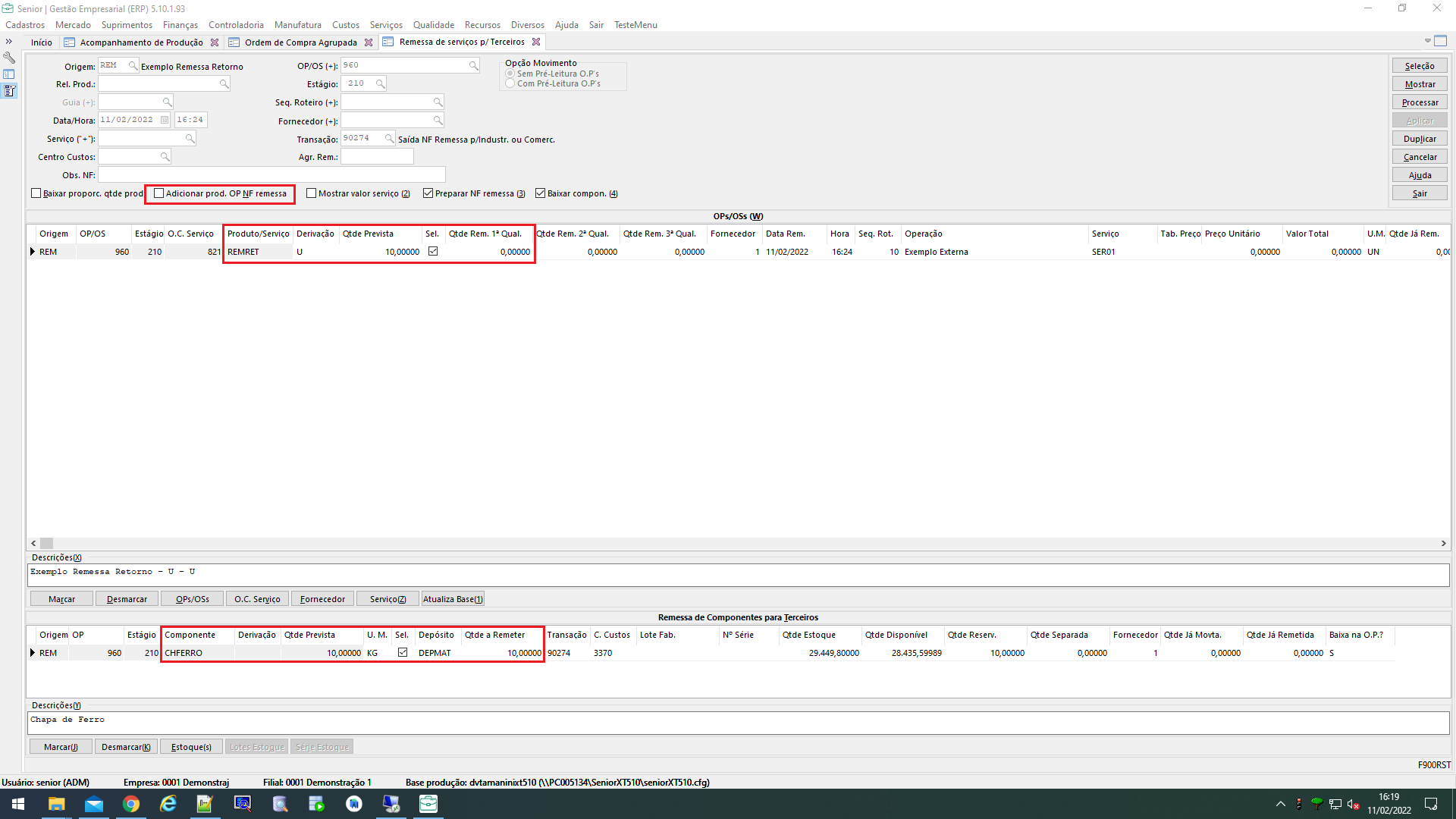Viewport: 1456px width, 819px height.
Task: Select Com Pré-Leitura O.P's radio option
Action: pos(510,83)
